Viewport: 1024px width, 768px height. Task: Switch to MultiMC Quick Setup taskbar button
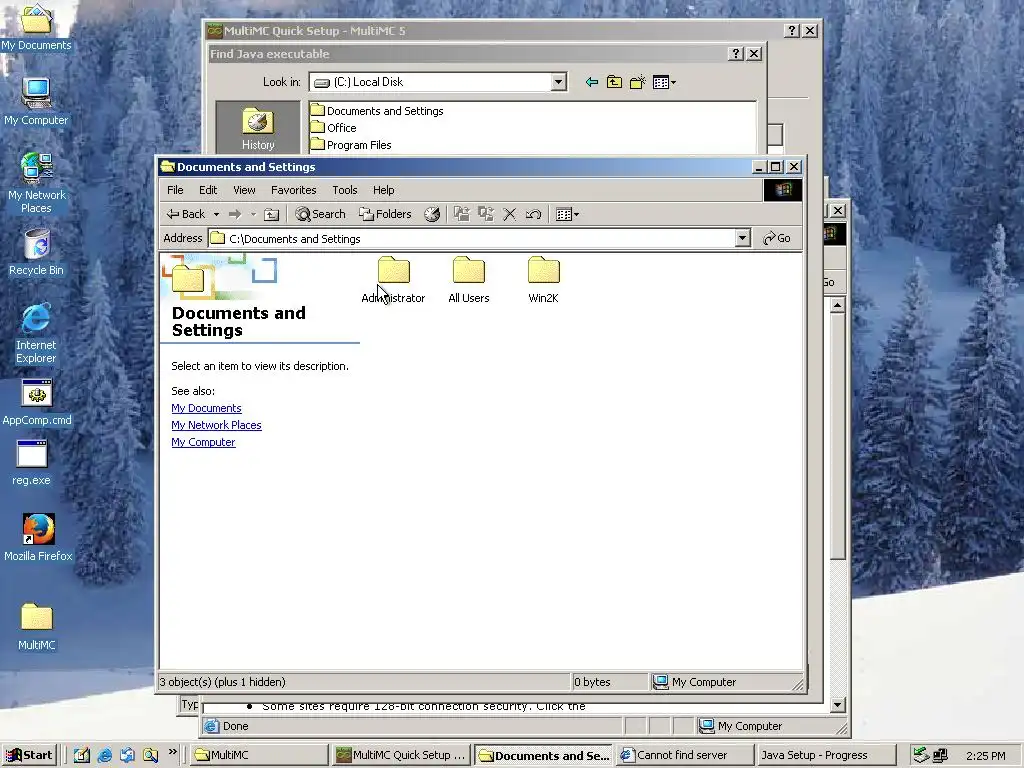pyautogui.click(x=402, y=756)
